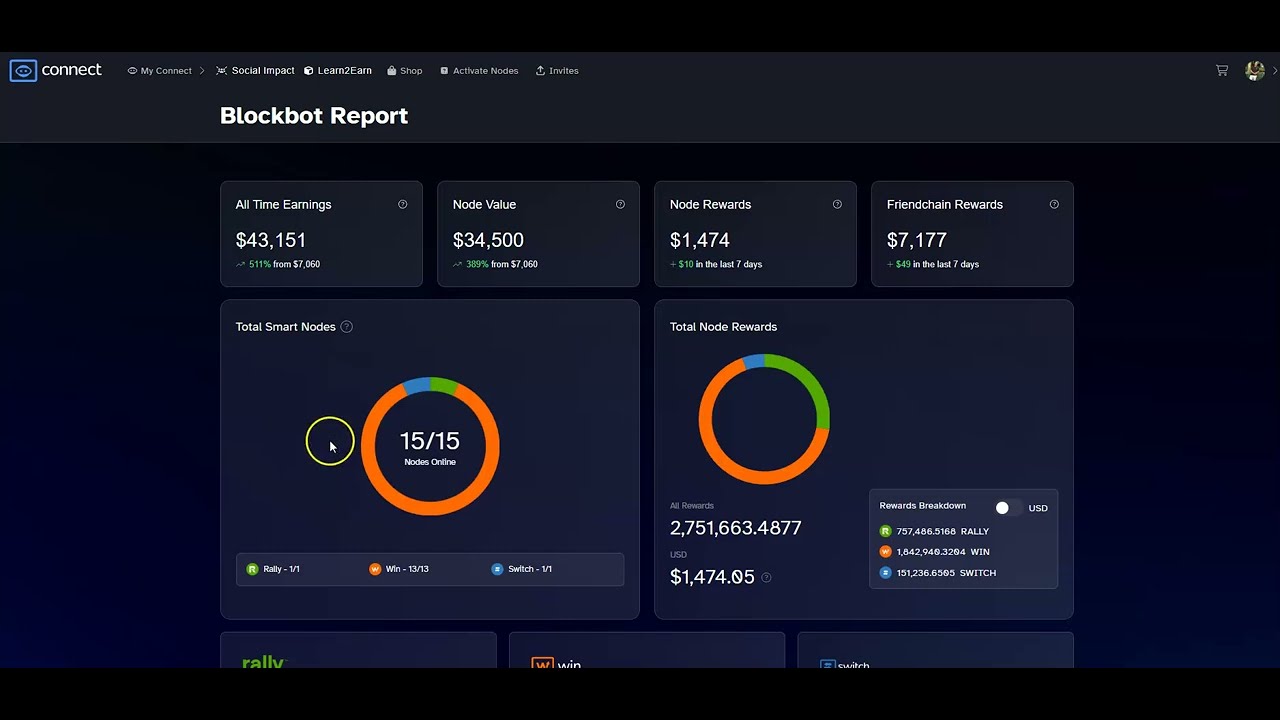This screenshot has width=1280, height=720.
Task: Open the All Time Earnings card
Action: click(x=321, y=234)
